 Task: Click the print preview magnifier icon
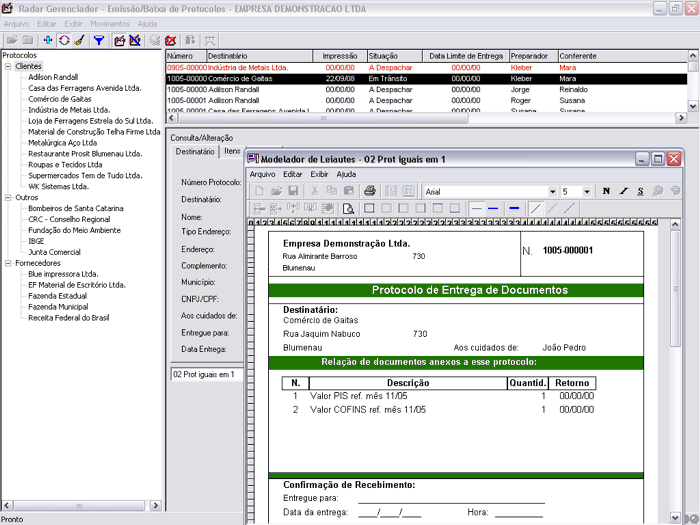coord(349,208)
